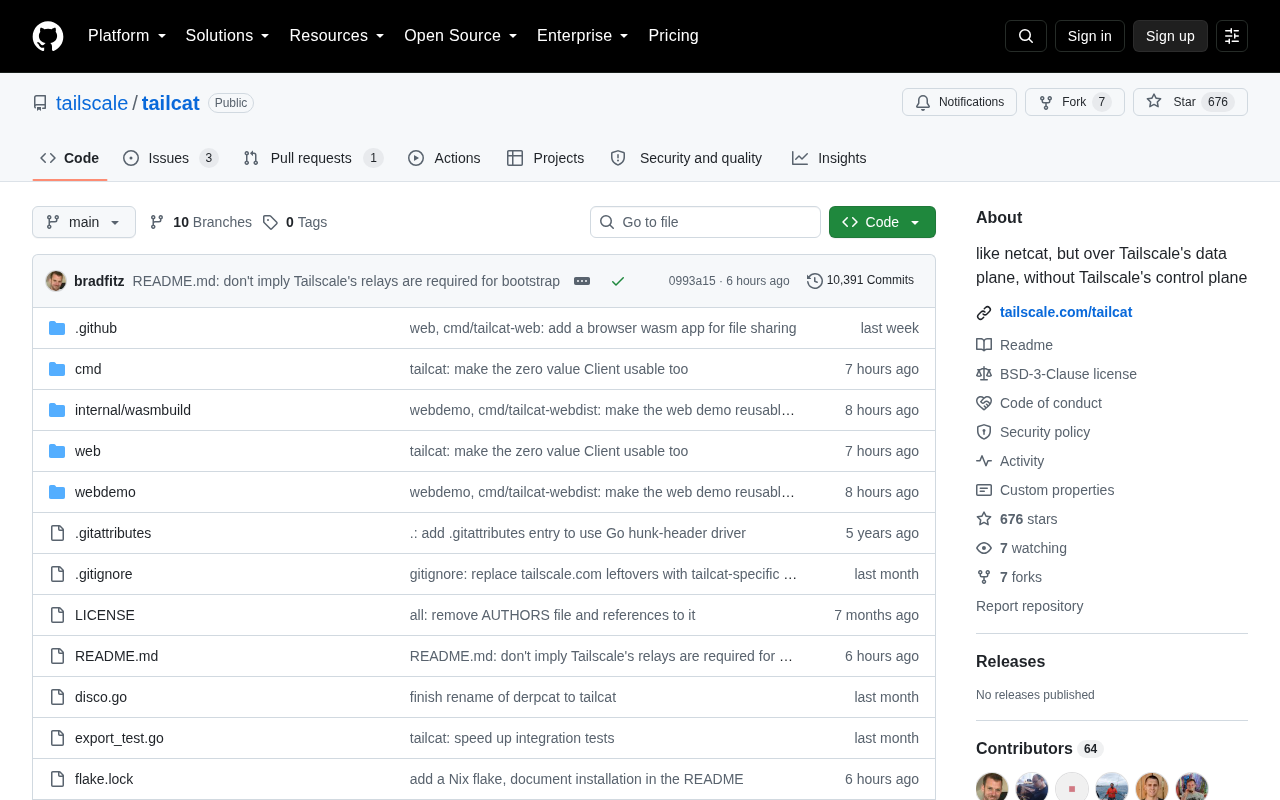
Task: Go to the Pricing page
Action: 673,36
